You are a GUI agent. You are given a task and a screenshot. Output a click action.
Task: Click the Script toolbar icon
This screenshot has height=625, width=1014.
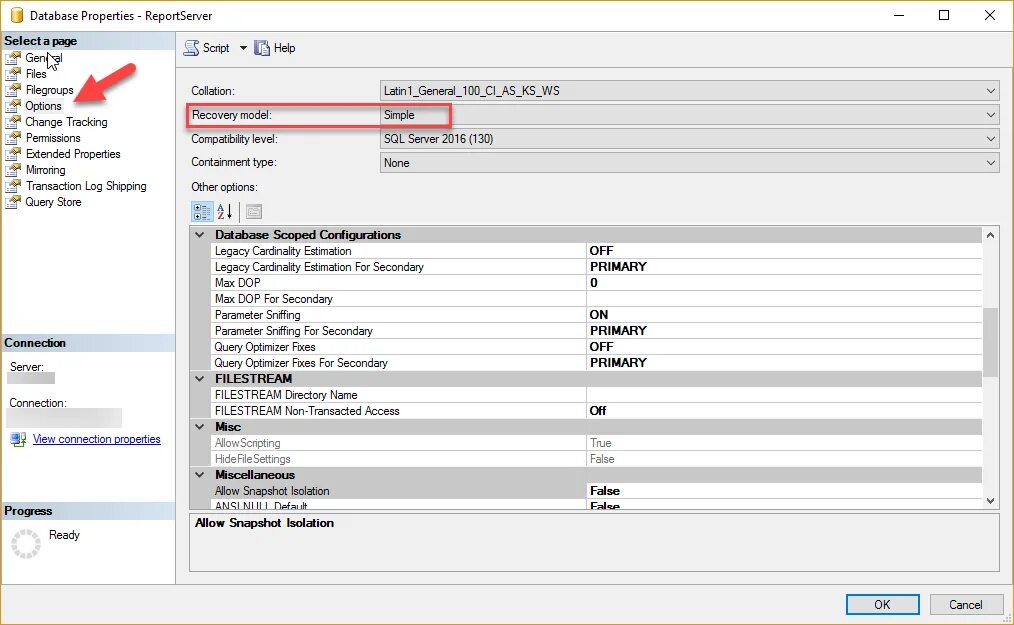click(x=191, y=48)
